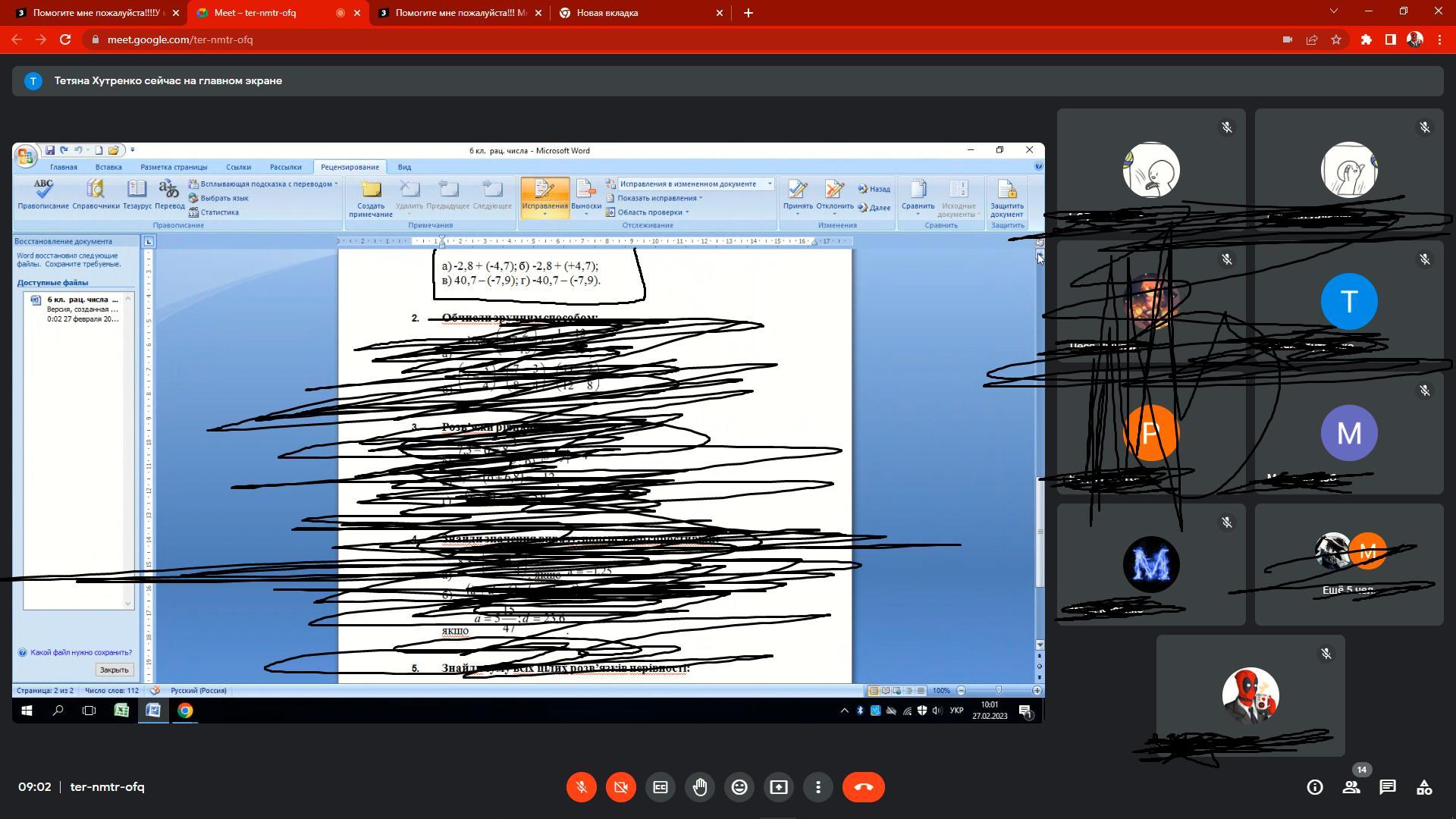Screen dimensions: 1456x819
Task: Bookmark this page with star icon
Action: 1336,39
